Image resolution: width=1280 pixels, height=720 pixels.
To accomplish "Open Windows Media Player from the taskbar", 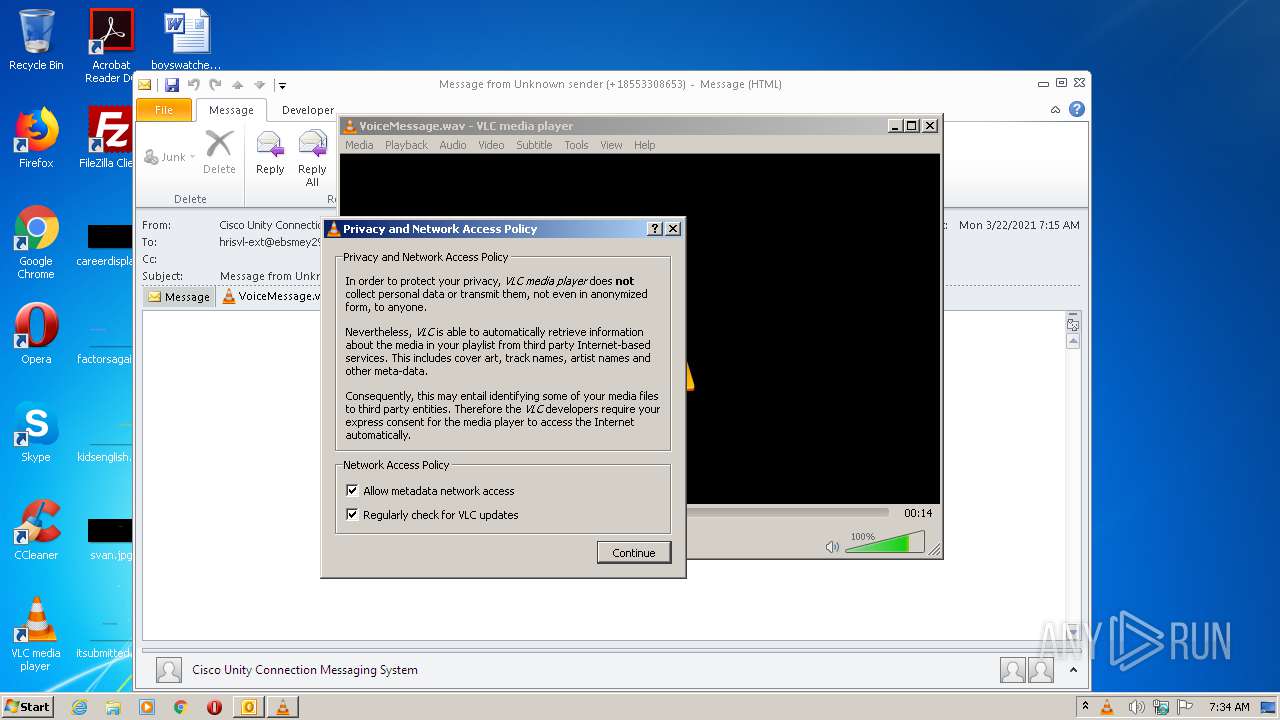I will [147, 707].
